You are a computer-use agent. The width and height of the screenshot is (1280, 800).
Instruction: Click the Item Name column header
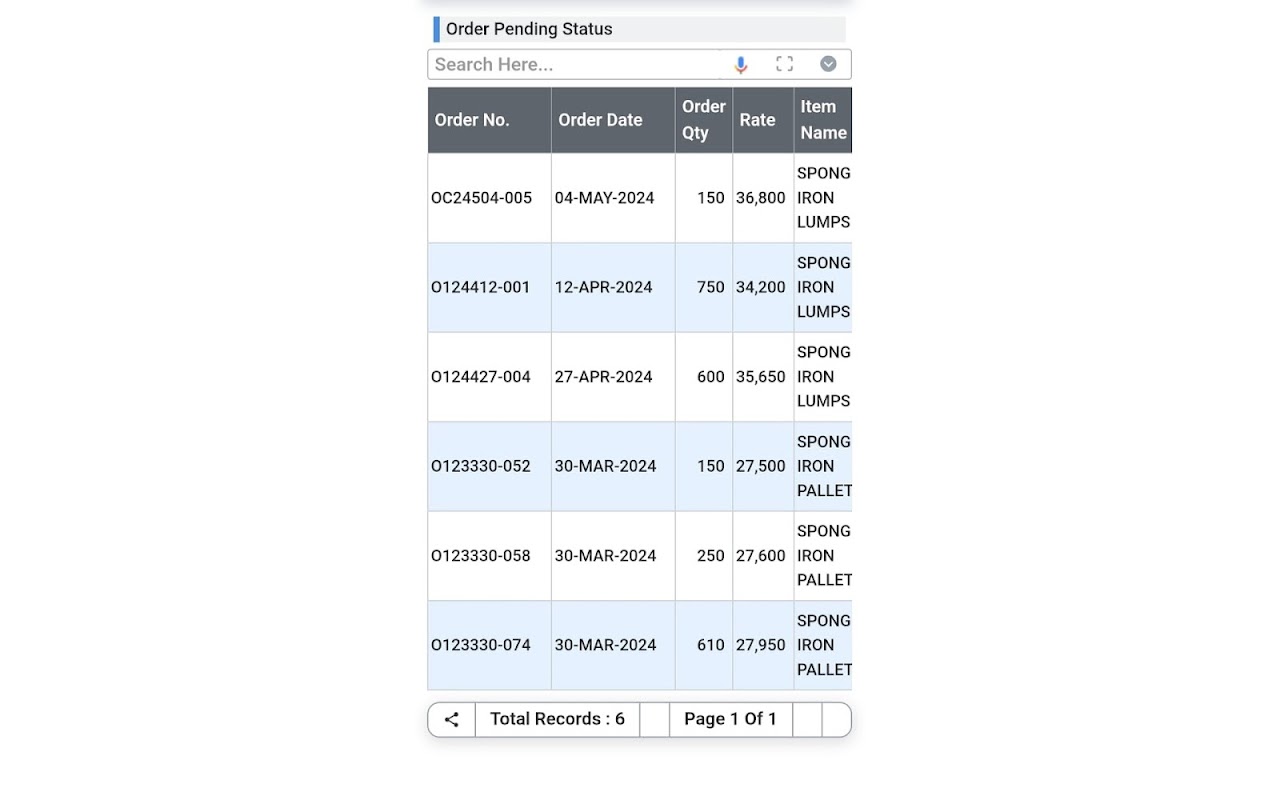point(822,120)
